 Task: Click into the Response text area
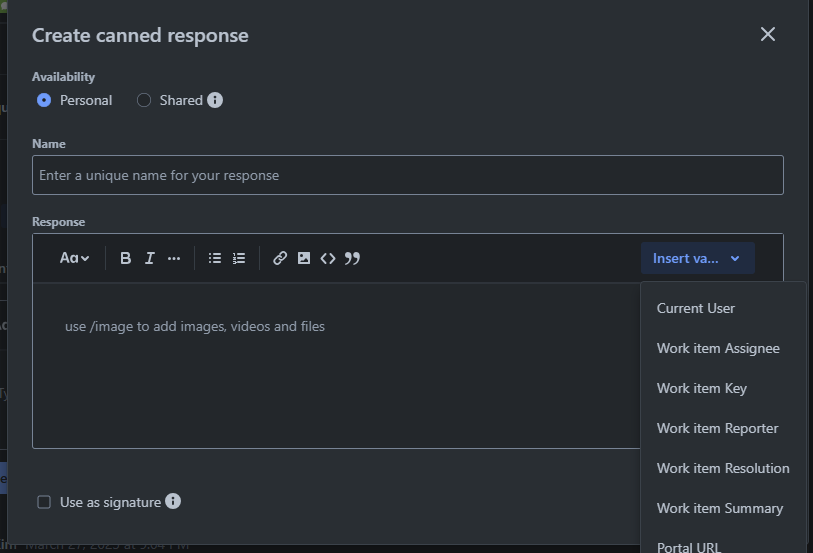click(x=337, y=365)
